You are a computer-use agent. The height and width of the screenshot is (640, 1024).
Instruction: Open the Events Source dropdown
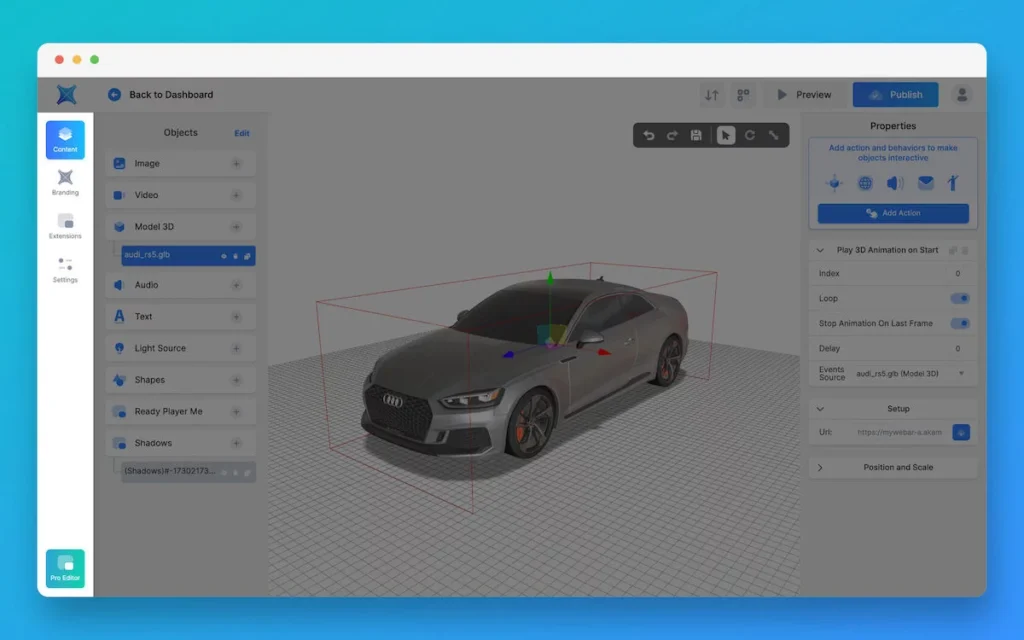[961, 373]
